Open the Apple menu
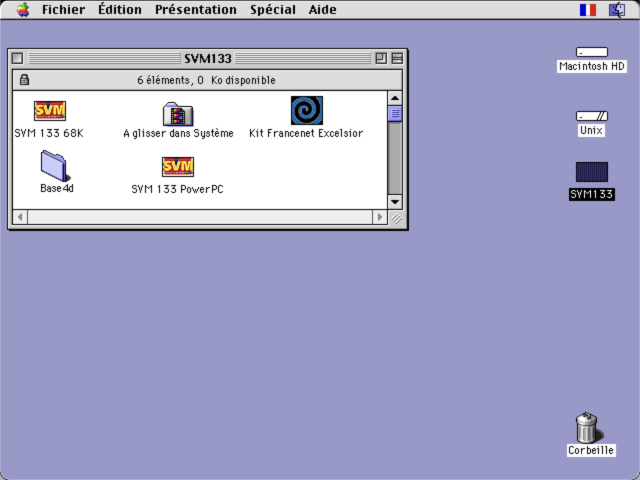The image size is (640, 480). [x=23, y=9]
